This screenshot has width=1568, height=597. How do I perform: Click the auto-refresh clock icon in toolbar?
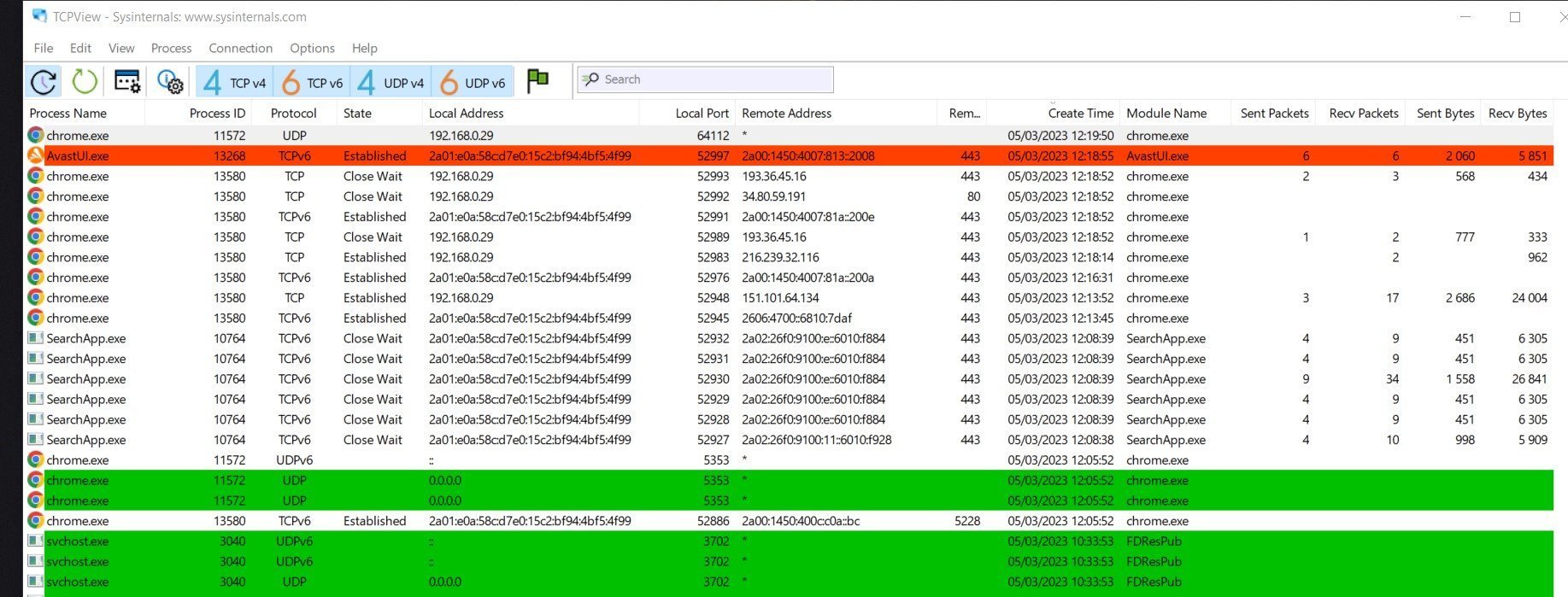tap(44, 82)
